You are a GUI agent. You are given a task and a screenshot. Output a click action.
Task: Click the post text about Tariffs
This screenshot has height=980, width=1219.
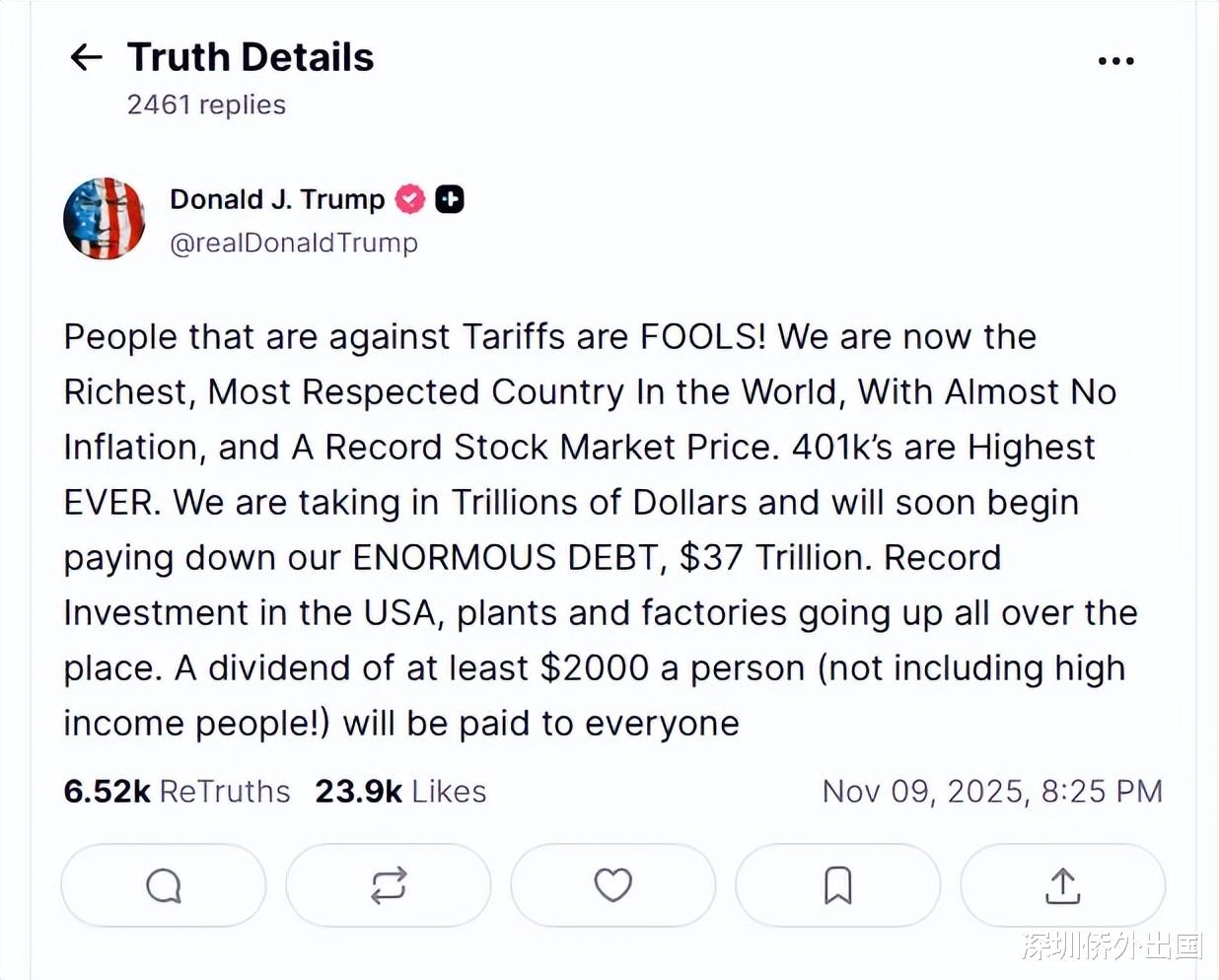click(x=549, y=337)
